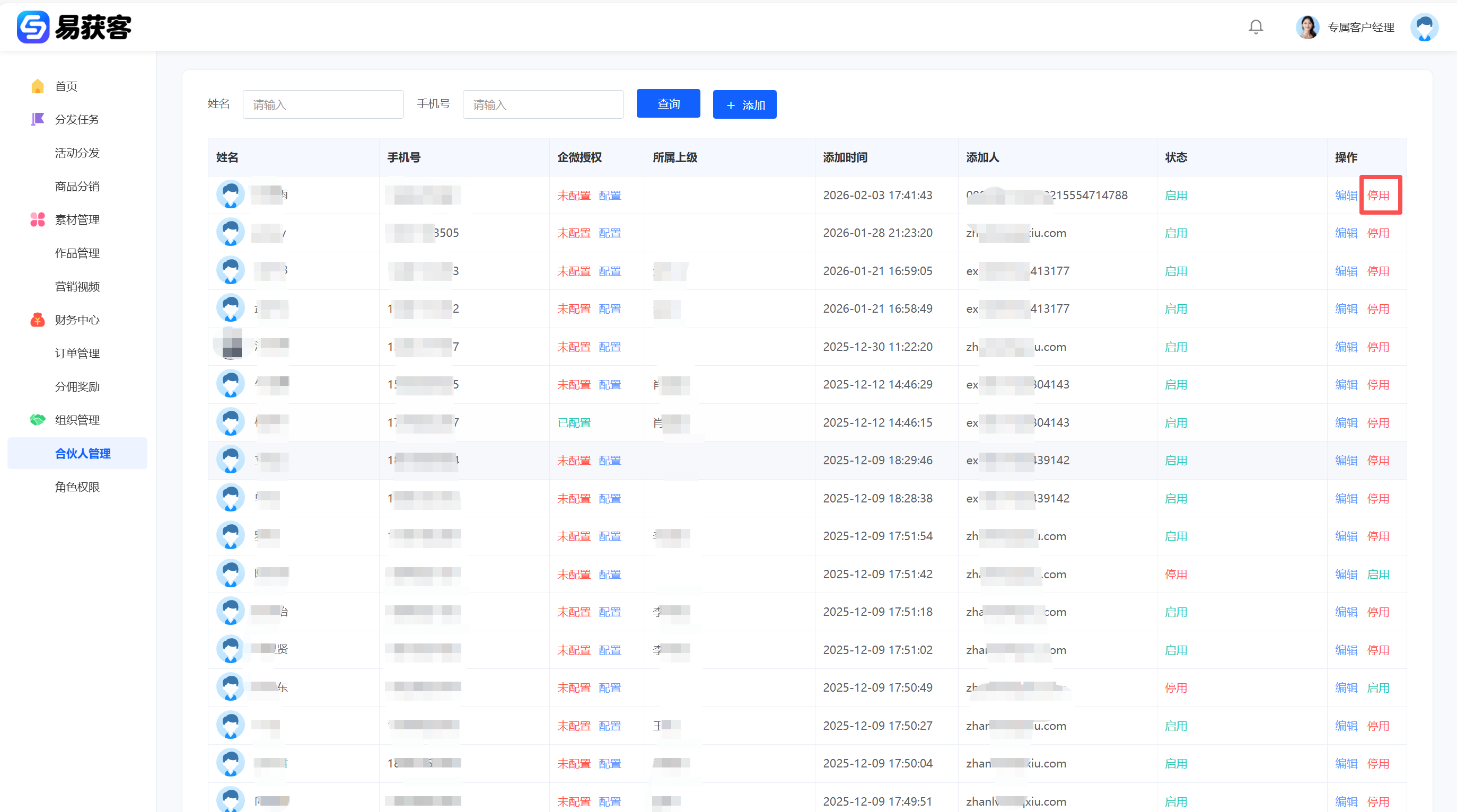Select 合伙人管理 in the sidebar
1457x812 pixels.
click(83, 454)
